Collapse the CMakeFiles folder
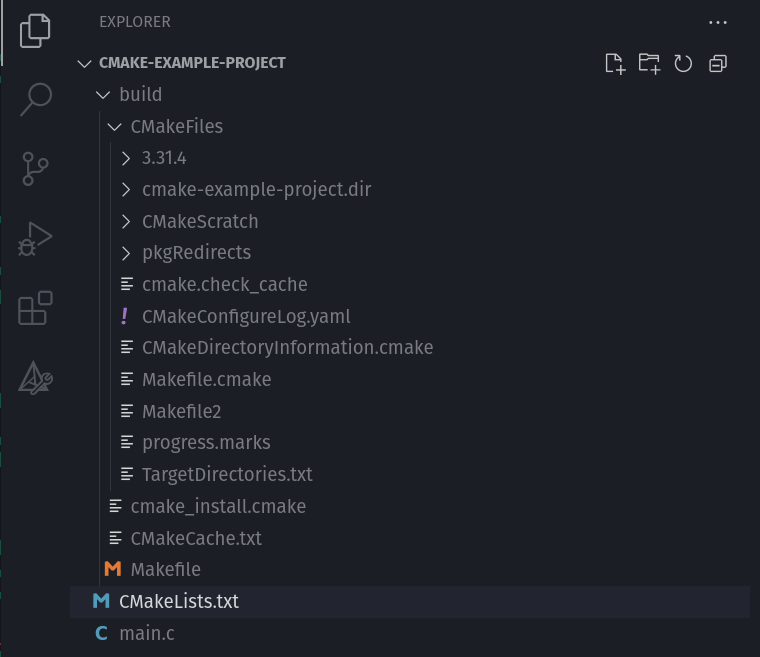The height and width of the screenshot is (657, 760). (176, 127)
